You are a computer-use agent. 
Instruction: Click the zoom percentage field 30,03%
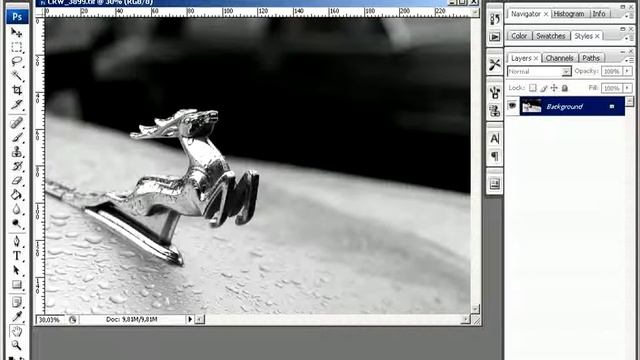[50, 320]
